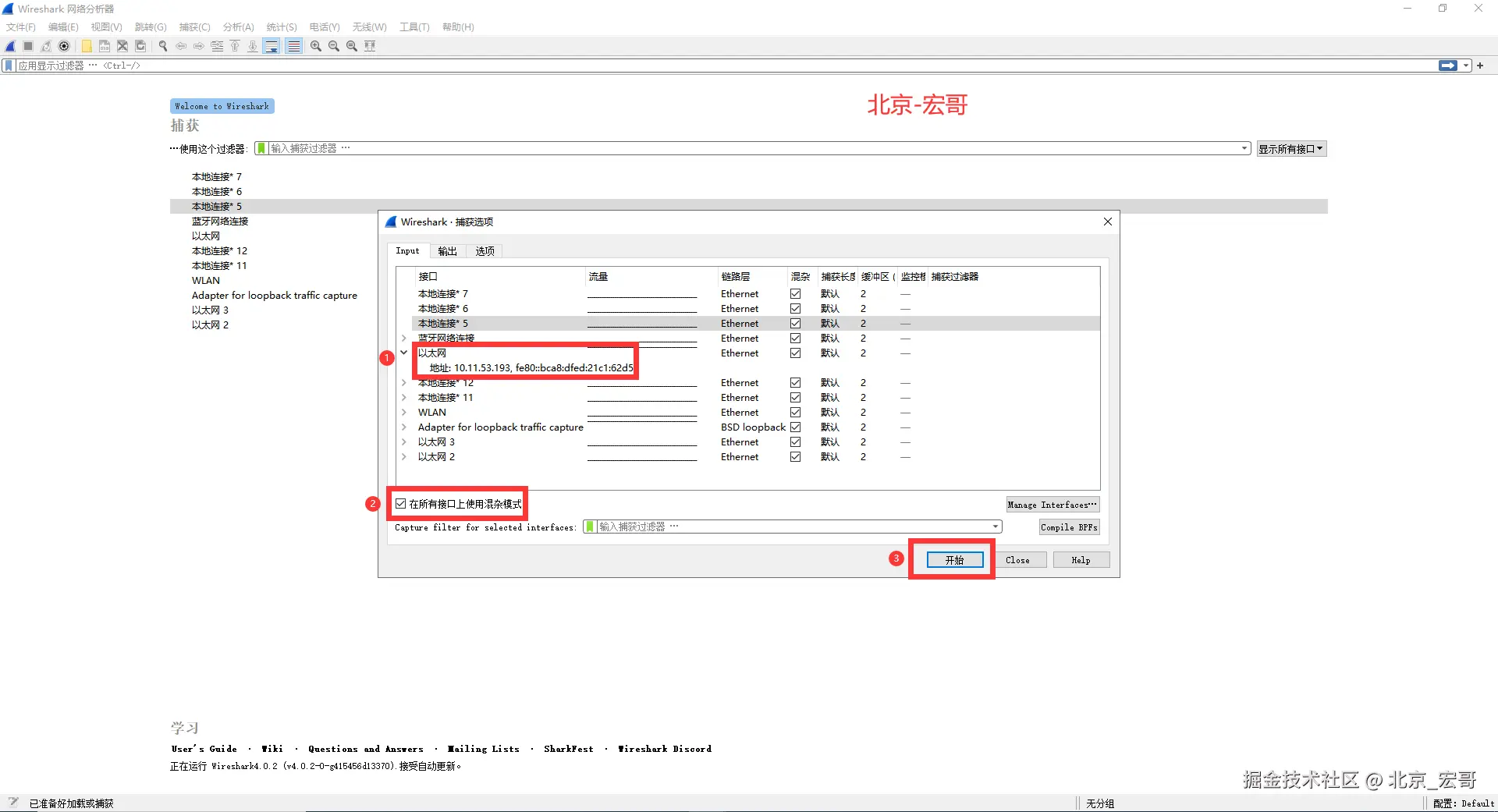Expand the 本地连接* 11 row in dialog

point(404,398)
